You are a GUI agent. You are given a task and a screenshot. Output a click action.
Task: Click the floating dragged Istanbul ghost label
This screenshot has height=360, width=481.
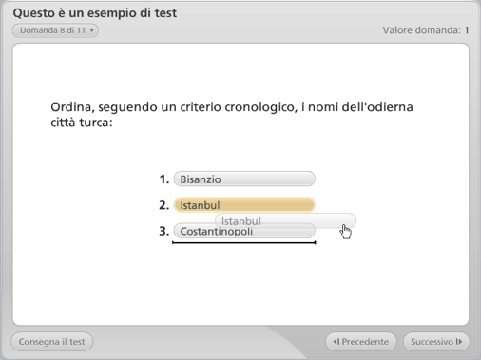[x=285, y=221]
